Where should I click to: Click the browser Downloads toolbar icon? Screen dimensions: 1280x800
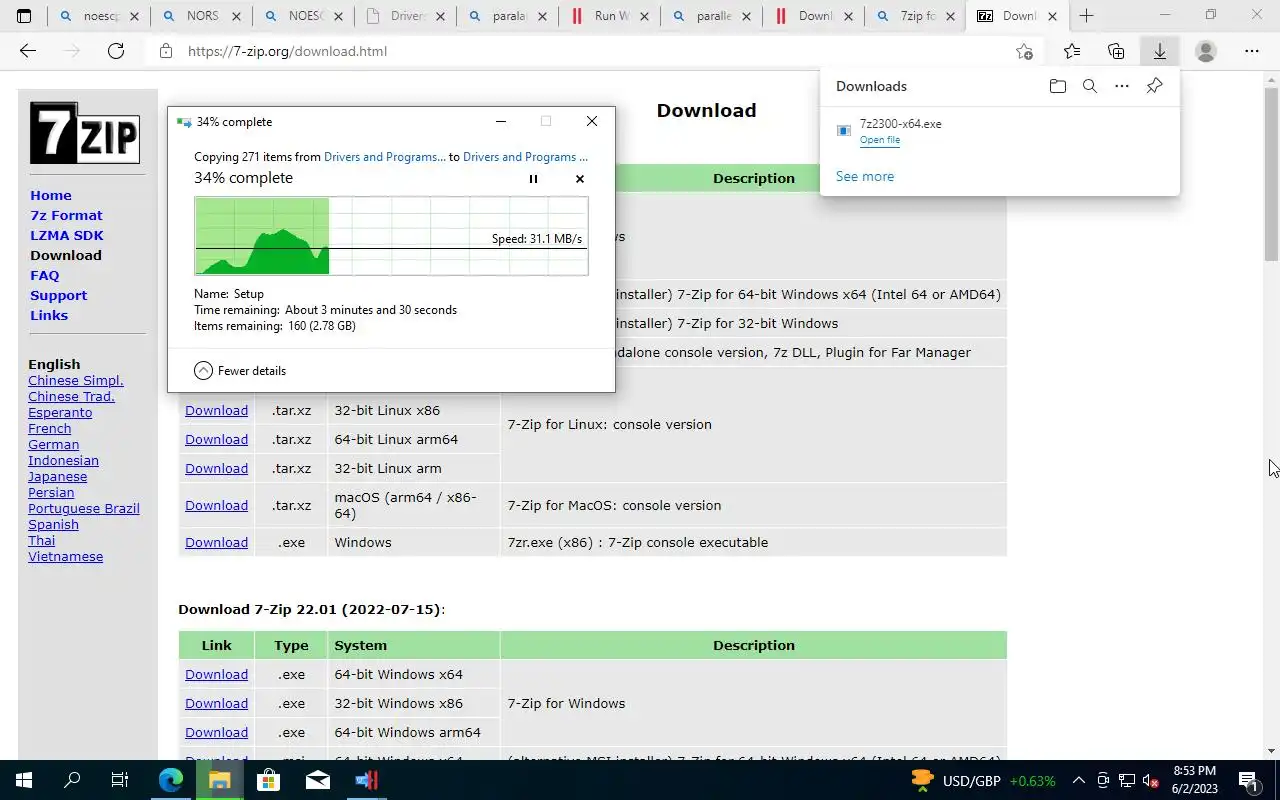pyautogui.click(x=1160, y=51)
